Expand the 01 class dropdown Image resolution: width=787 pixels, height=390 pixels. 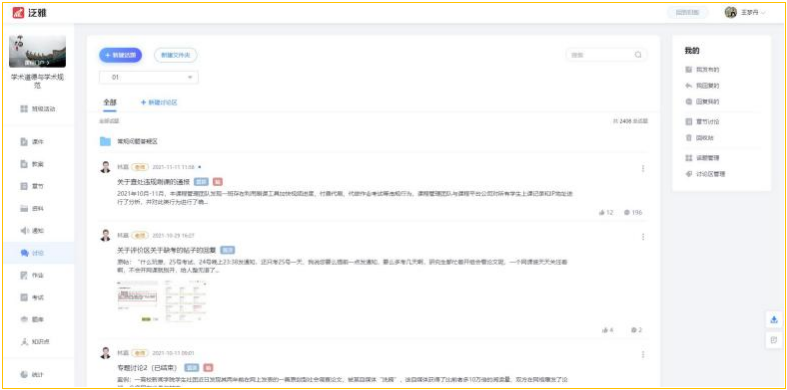point(149,77)
